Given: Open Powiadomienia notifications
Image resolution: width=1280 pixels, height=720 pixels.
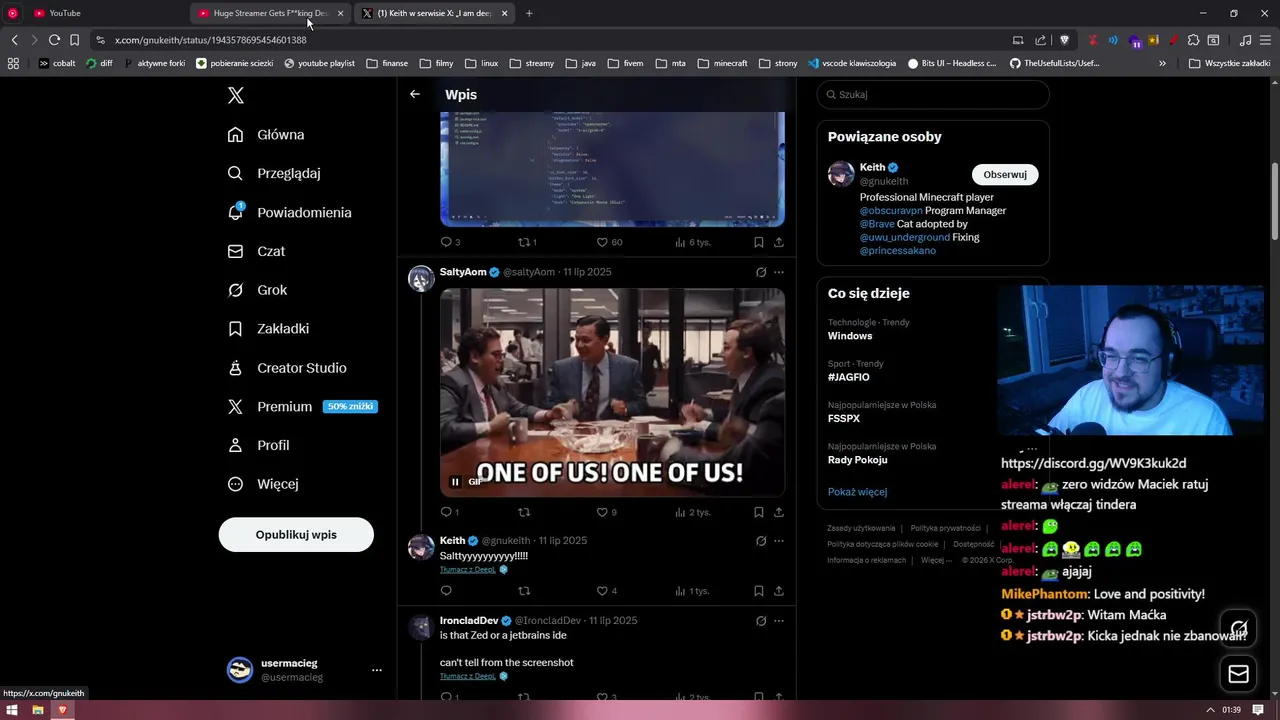Looking at the screenshot, I should coord(290,213).
